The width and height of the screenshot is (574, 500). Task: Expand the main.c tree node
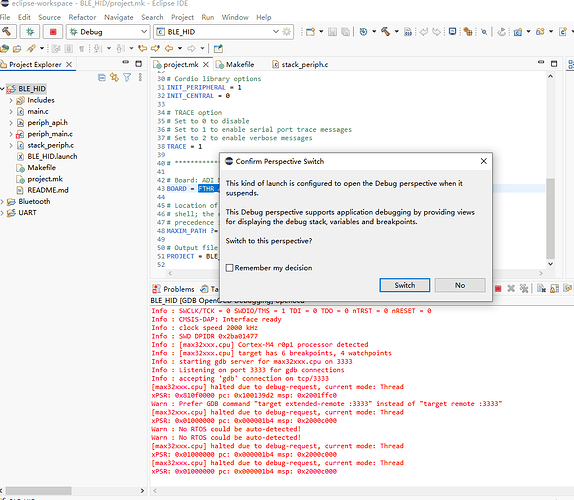pyautogui.click(x=11, y=112)
